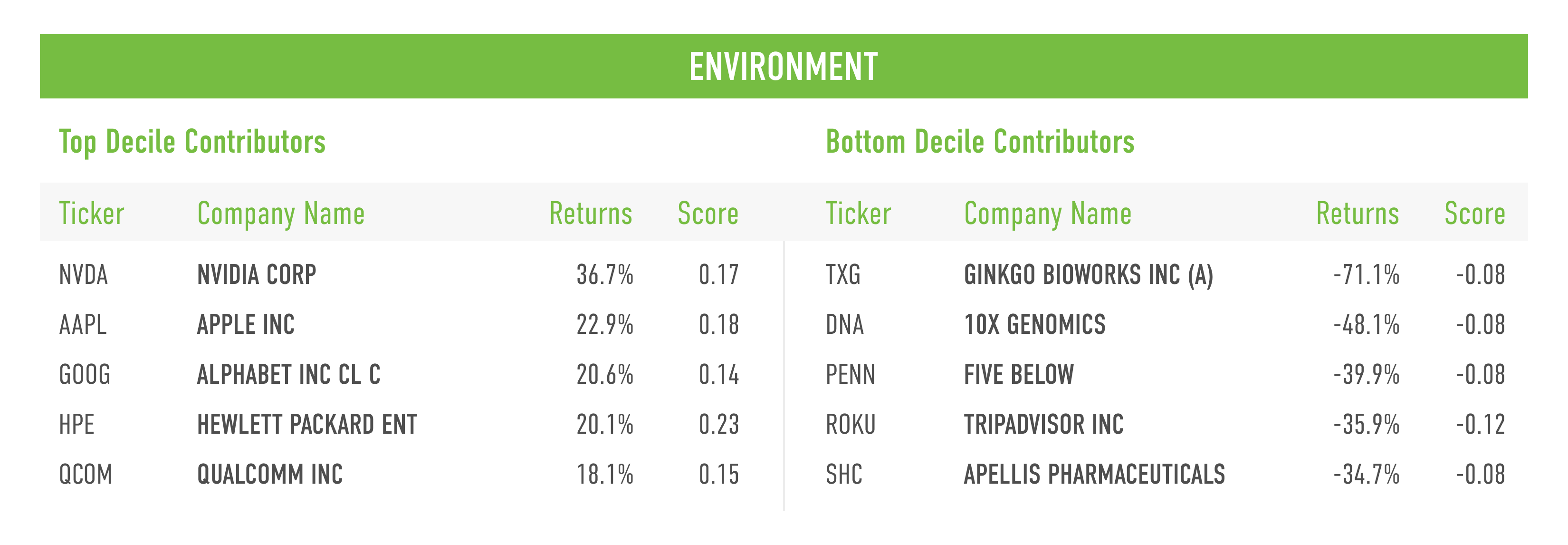Select the 10X GENOMICS company name
The width and height of the screenshot is (1568, 545).
1035,324
